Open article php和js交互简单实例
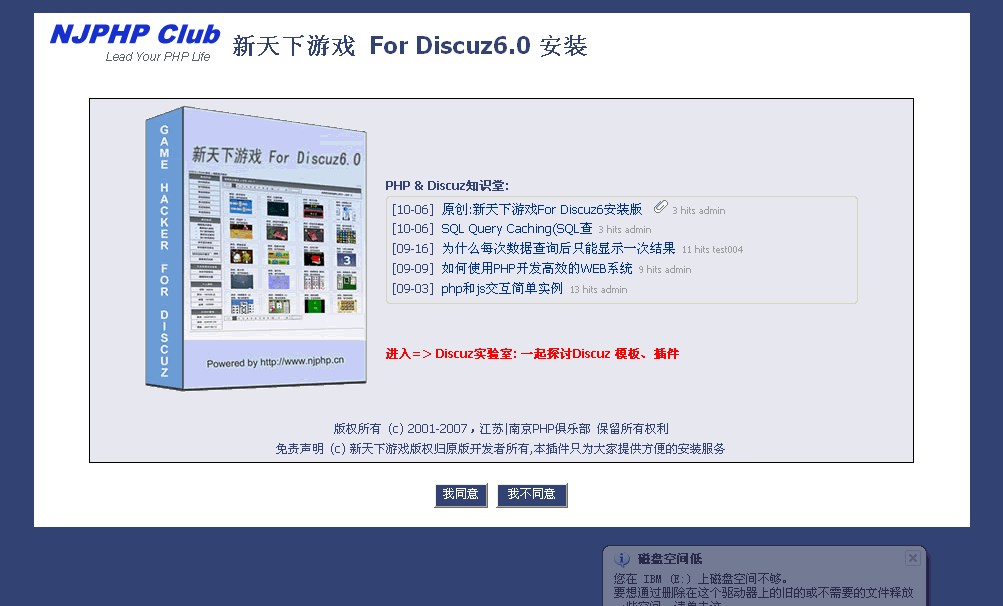This screenshot has width=1003, height=606. pos(502,289)
